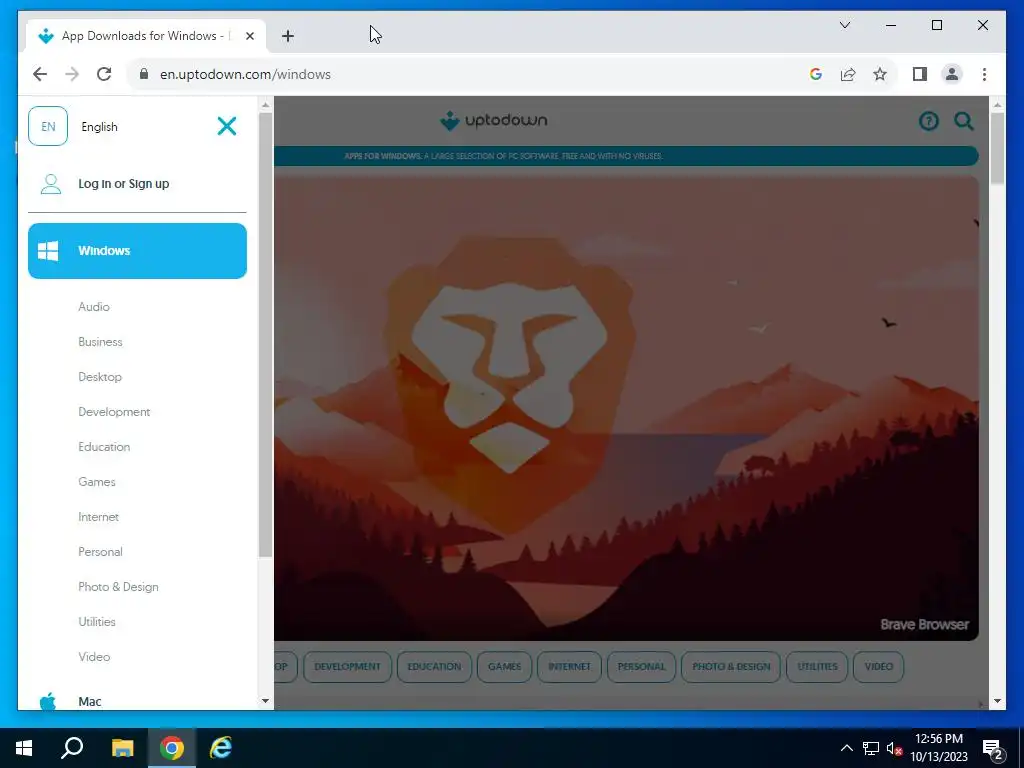Go forward in Chrome

click(72, 74)
